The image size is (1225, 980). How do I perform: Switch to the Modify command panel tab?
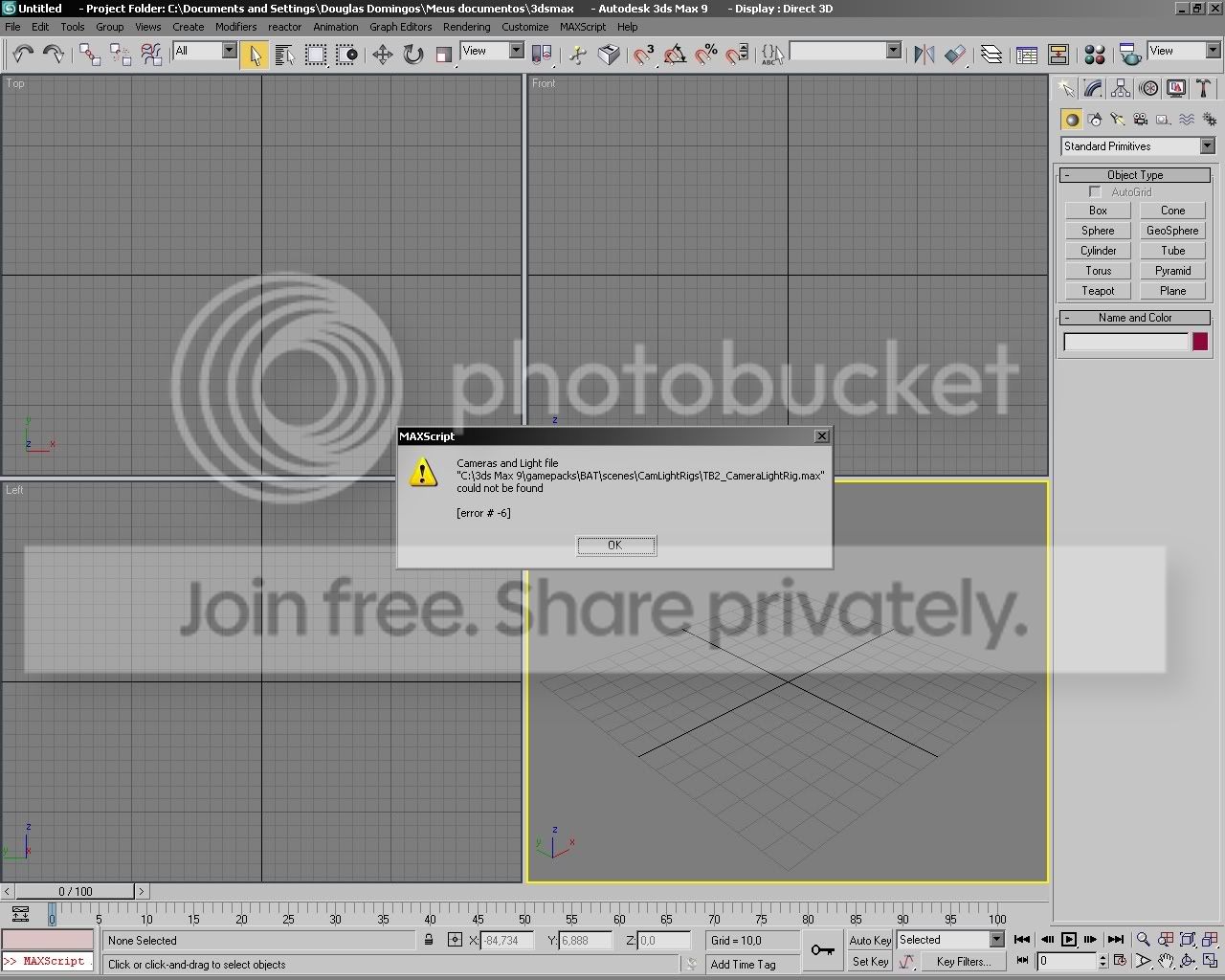click(1093, 89)
